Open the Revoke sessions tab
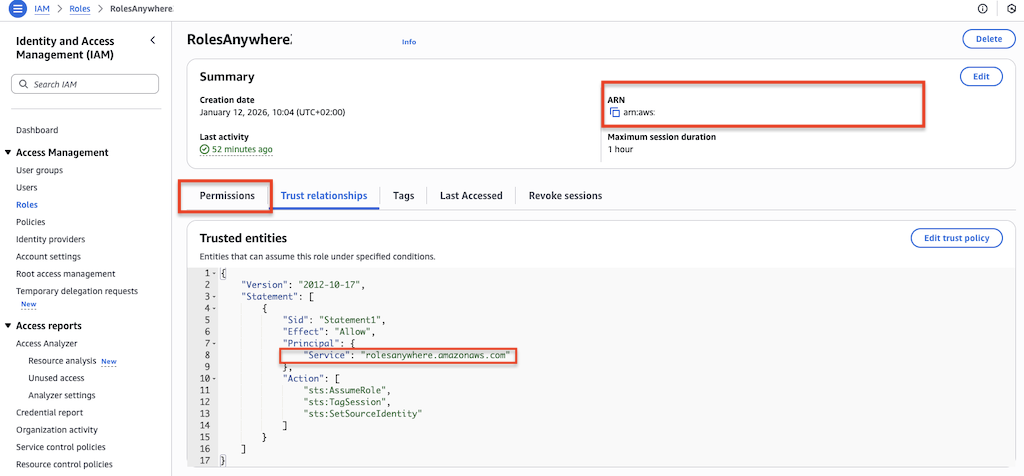The image size is (1024, 476). pyautogui.click(x=565, y=196)
